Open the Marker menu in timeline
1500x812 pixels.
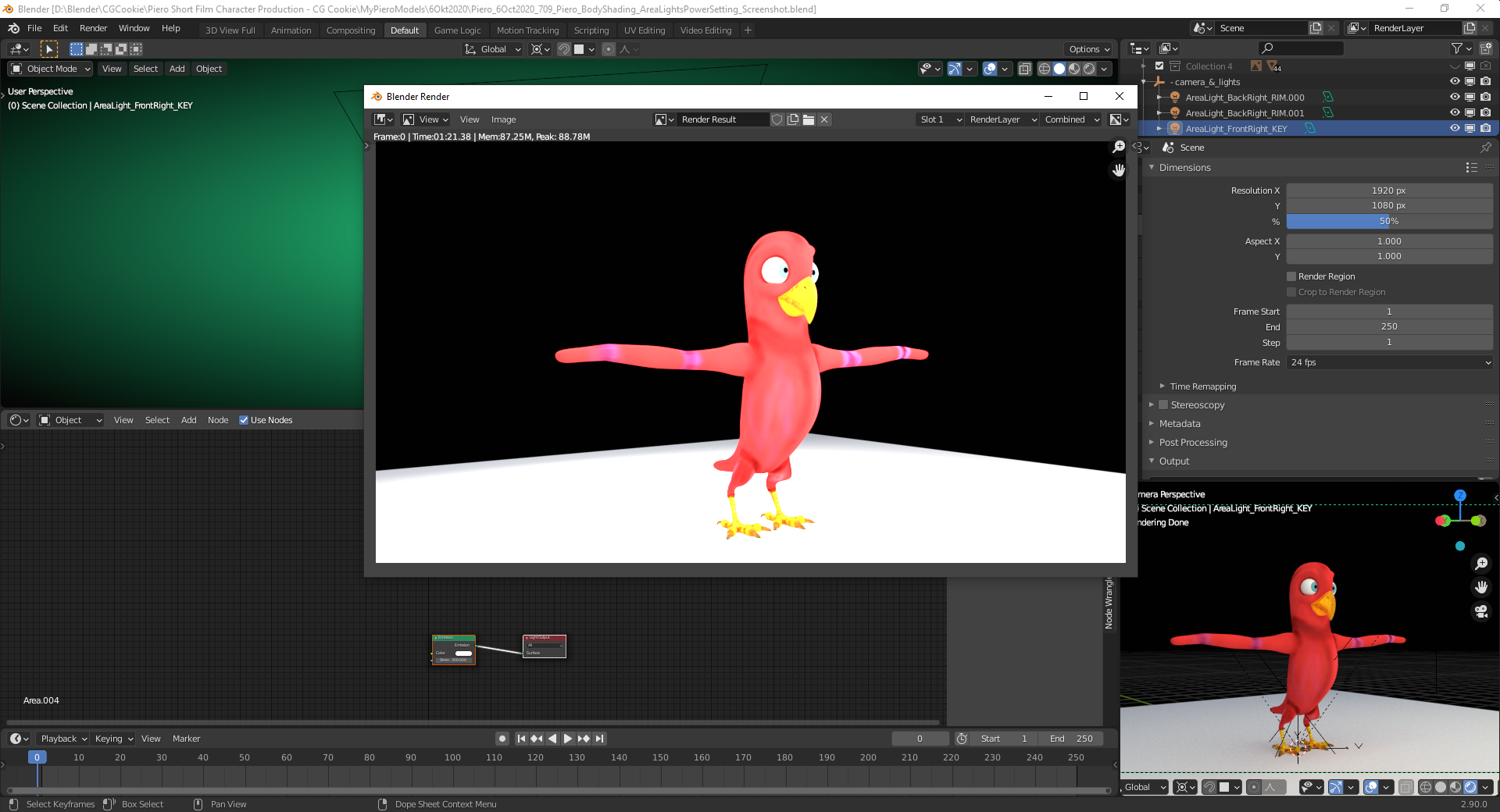point(186,739)
